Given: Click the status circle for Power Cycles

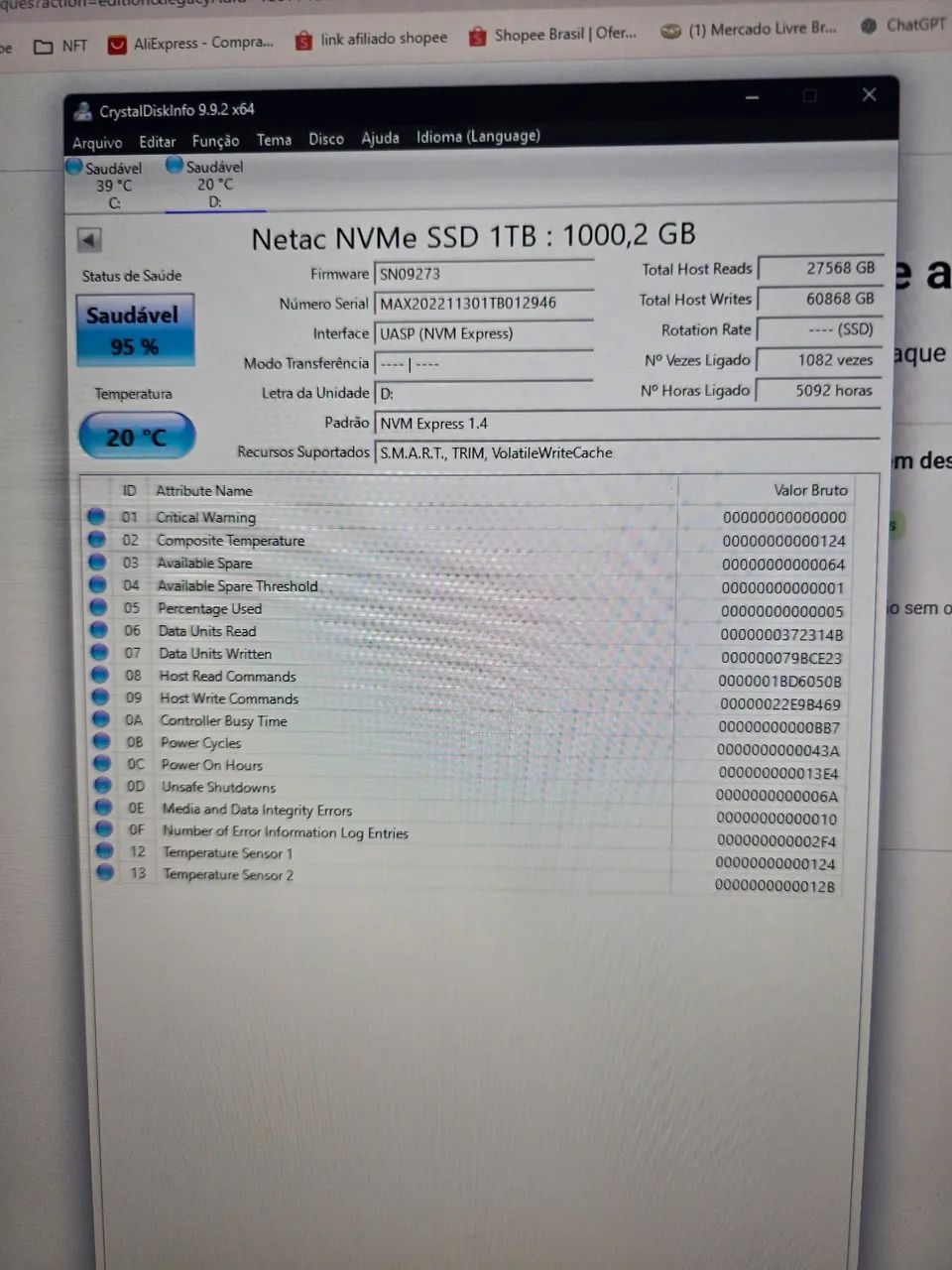Looking at the screenshot, I should (x=101, y=741).
